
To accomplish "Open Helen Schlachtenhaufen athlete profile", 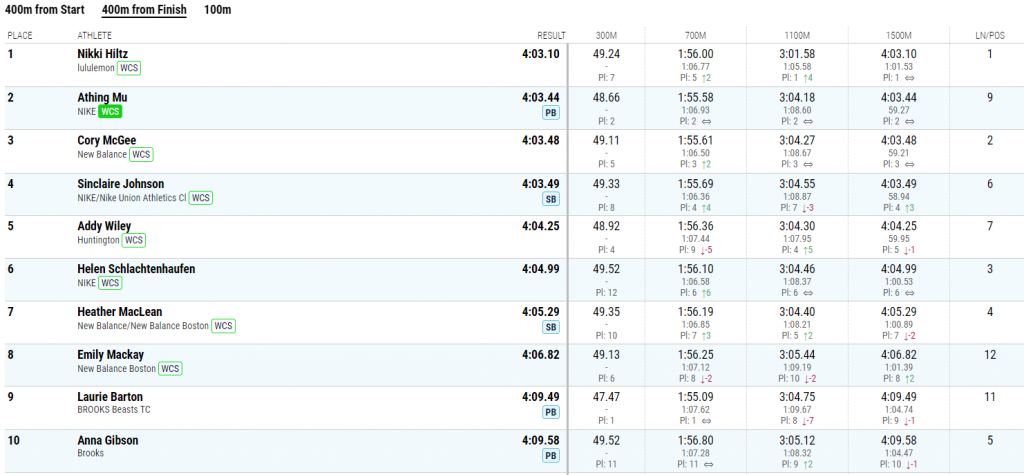I will coord(136,269).
